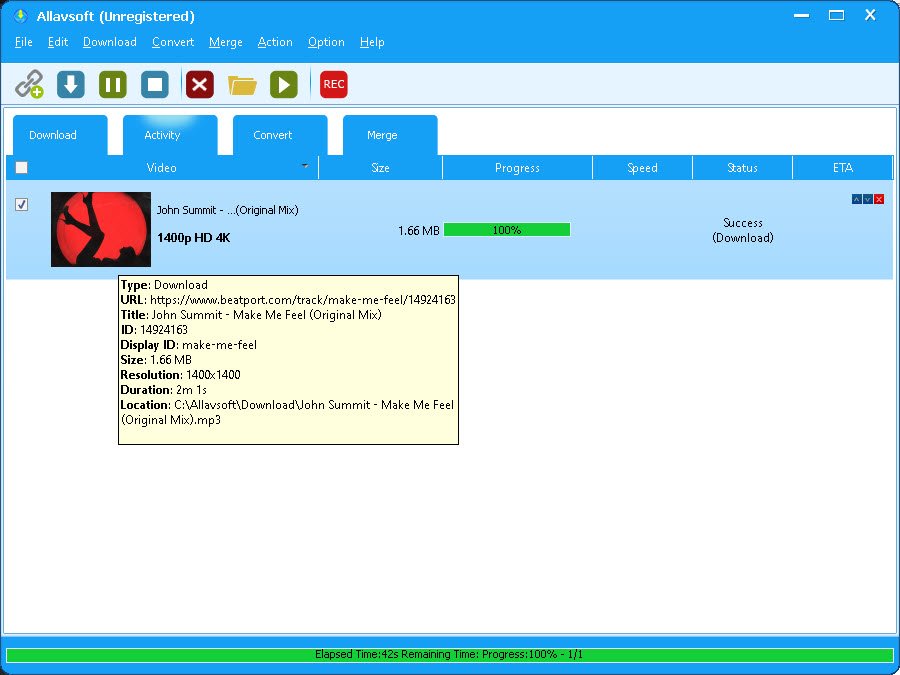Click the title "John Summit - ...(Original Mix)"
The image size is (900, 675).
click(x=228, y=210)
